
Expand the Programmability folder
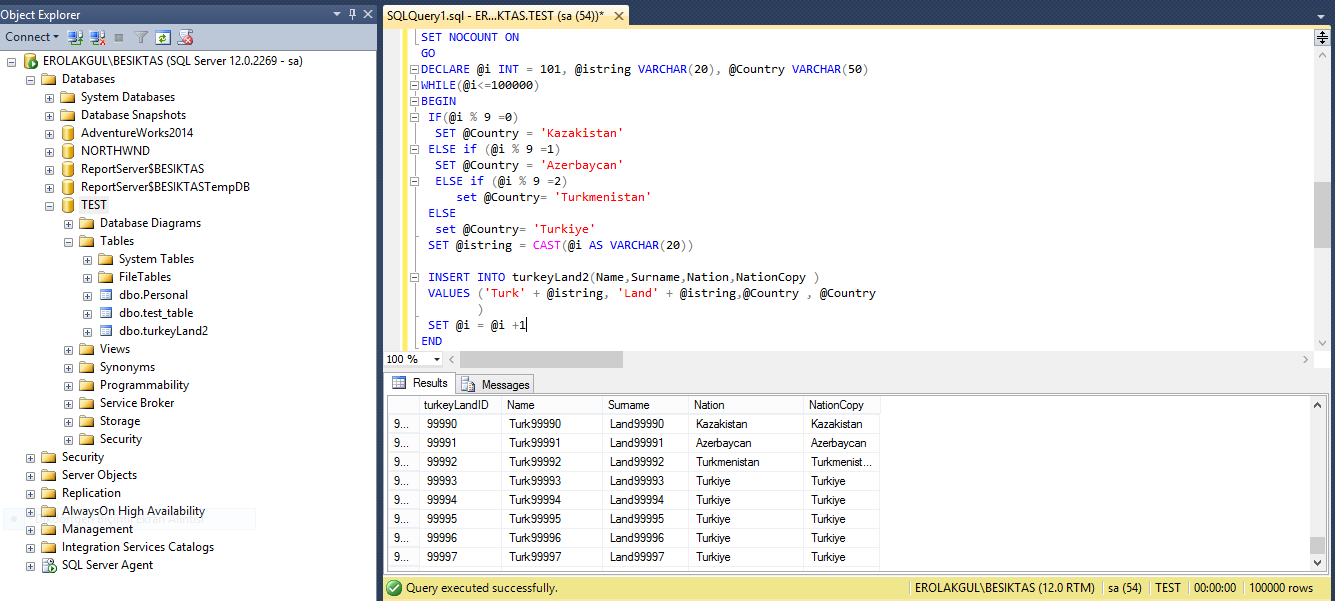69,385
